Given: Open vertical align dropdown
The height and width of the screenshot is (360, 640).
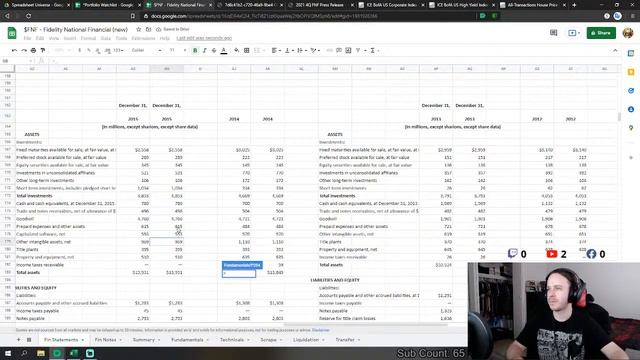Looking at the screenshot, I should pyautogui.click(x=289, y=50).
